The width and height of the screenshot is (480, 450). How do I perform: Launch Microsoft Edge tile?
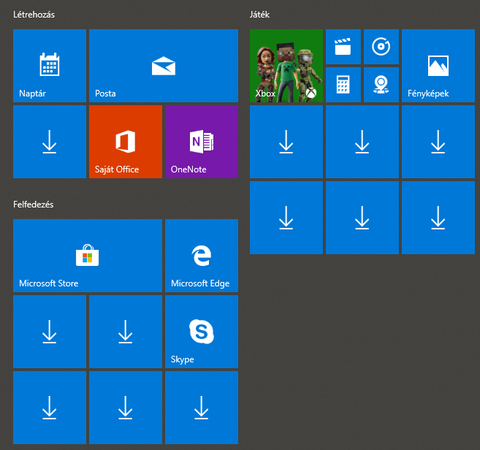(201, 256)
